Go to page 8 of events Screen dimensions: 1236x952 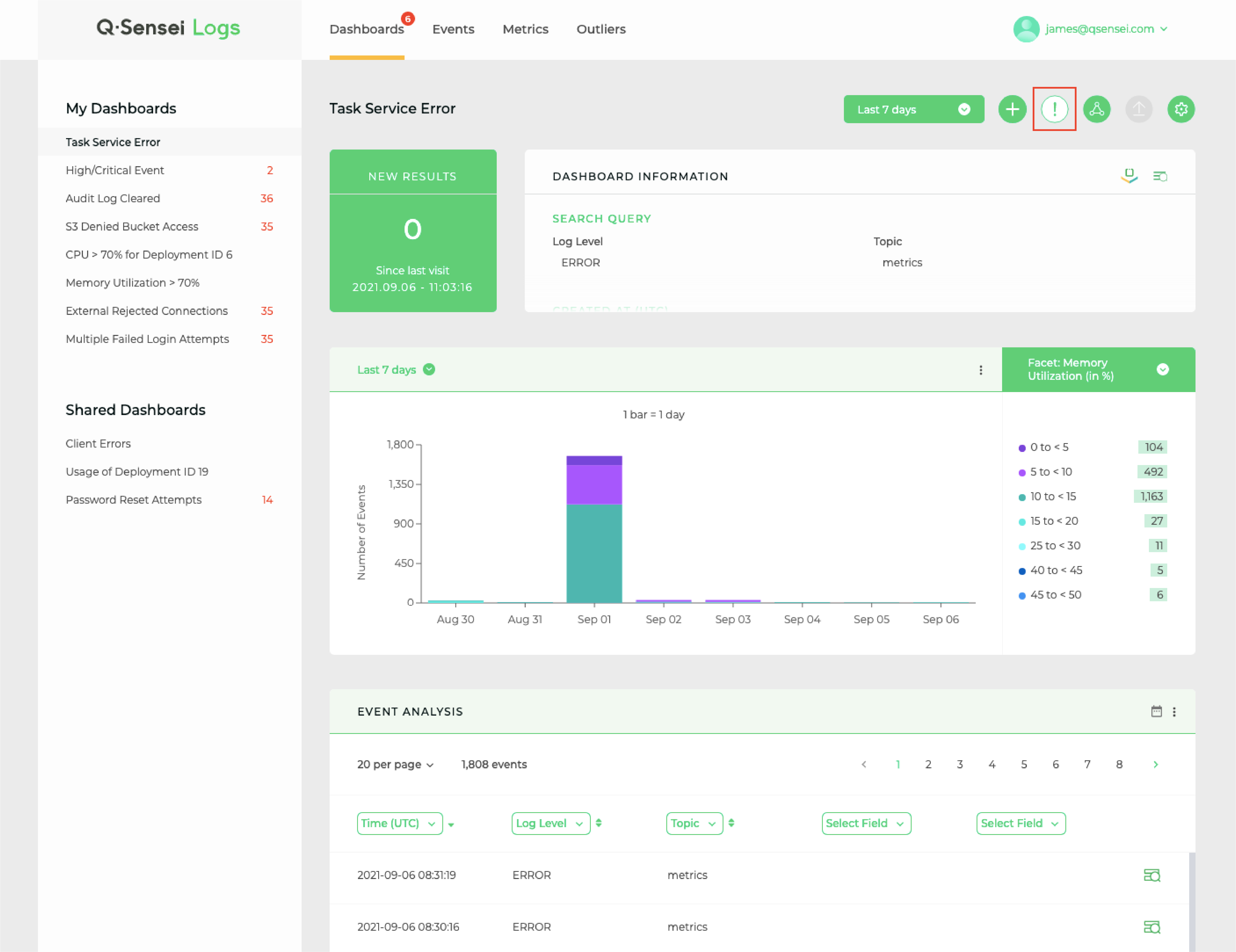pyautogui.click(x=1119, y=765)
